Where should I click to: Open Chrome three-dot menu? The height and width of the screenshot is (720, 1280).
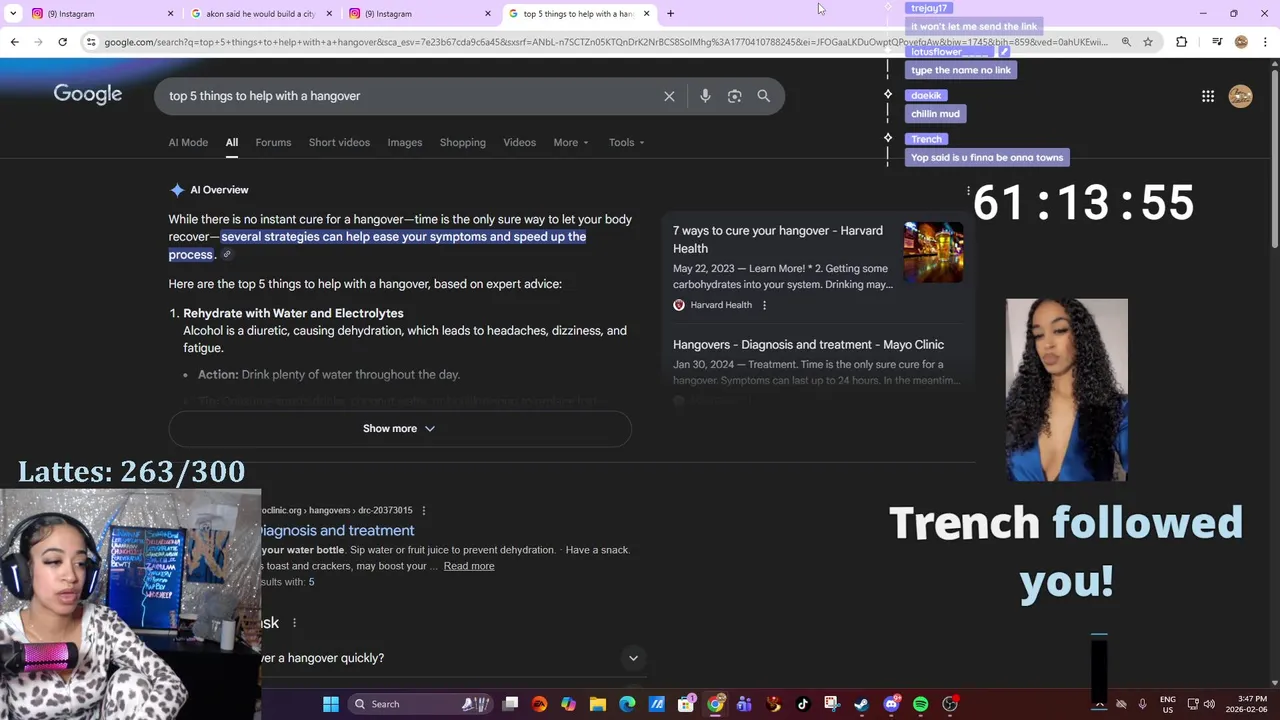point(1263,42)
